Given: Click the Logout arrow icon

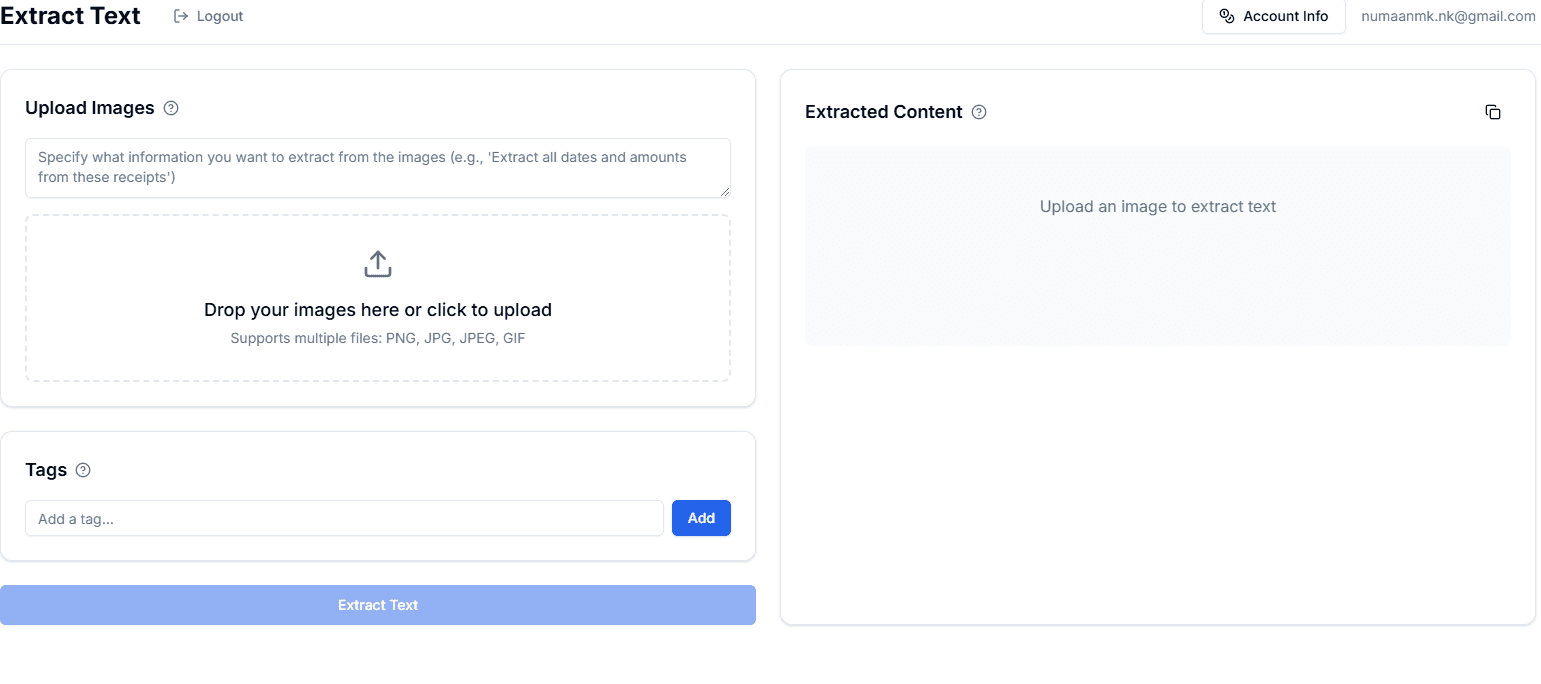Looking at the screenshot, I should pyautogui.click(x=181, y=16).
